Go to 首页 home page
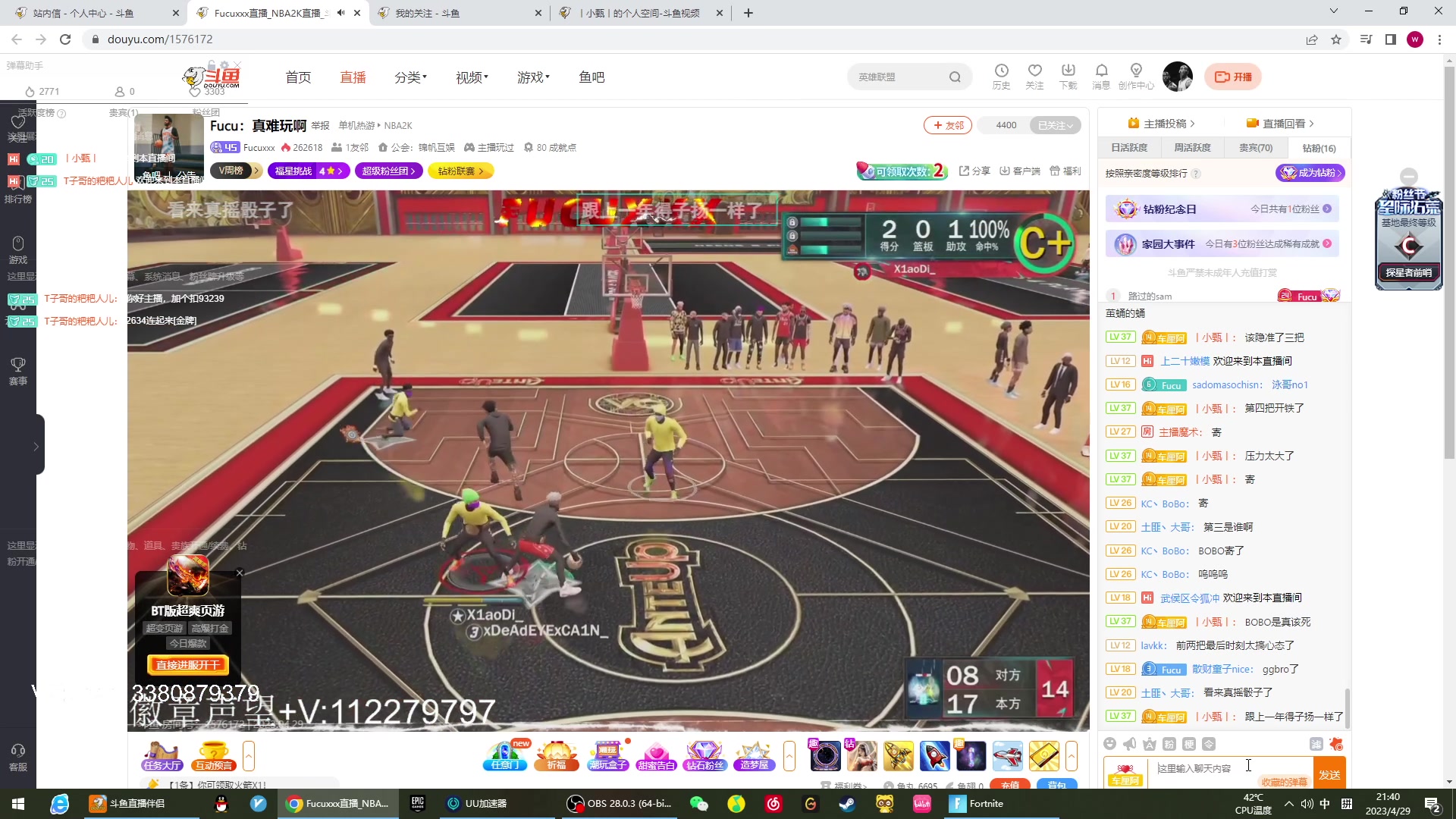Image resolution: width=1456 pixels, height=819 pixels. point(298,77)
